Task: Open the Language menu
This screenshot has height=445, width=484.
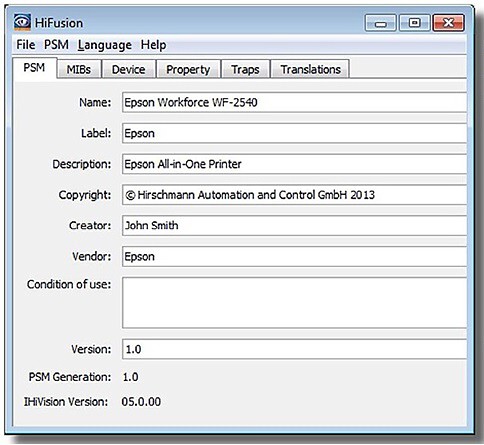Action: coord(105,45)
